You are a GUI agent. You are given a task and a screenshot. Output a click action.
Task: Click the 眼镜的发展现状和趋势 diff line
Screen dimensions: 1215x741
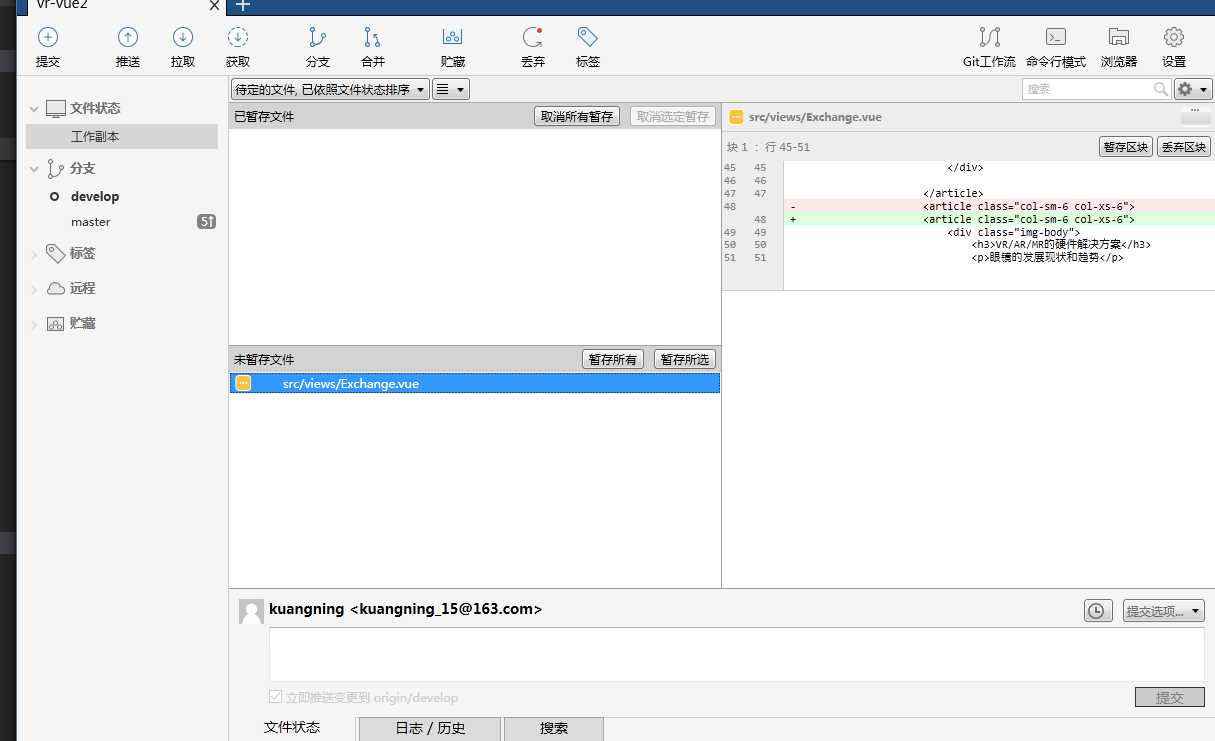pos(1047,257)
